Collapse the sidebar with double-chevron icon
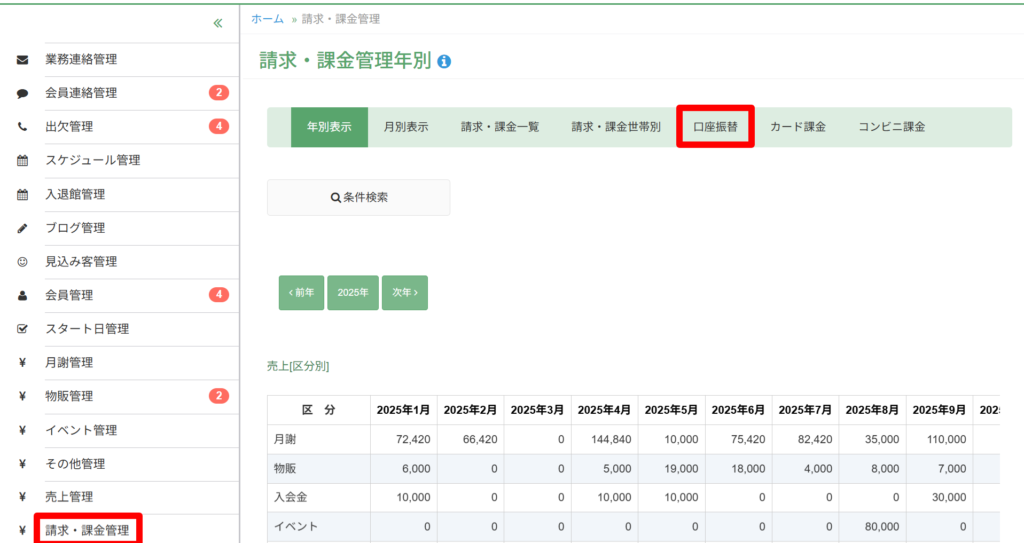The height and width of the screenshot is (543, 1024). [218, 23]
